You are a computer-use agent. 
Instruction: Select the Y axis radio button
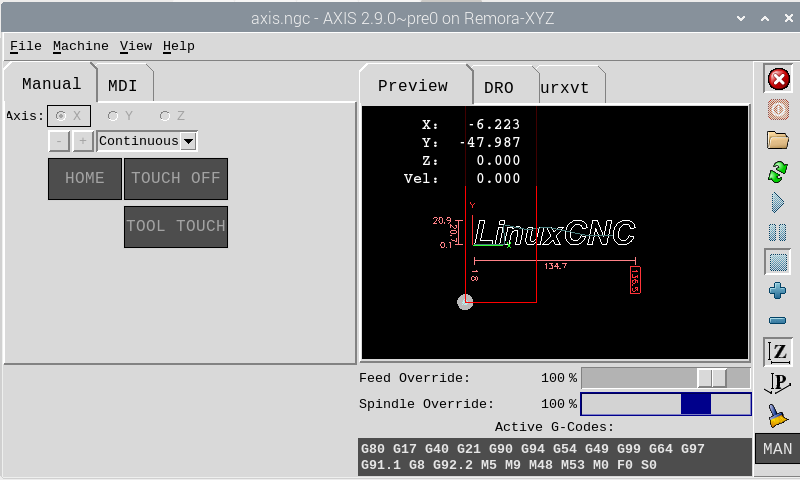coord(120,116)
